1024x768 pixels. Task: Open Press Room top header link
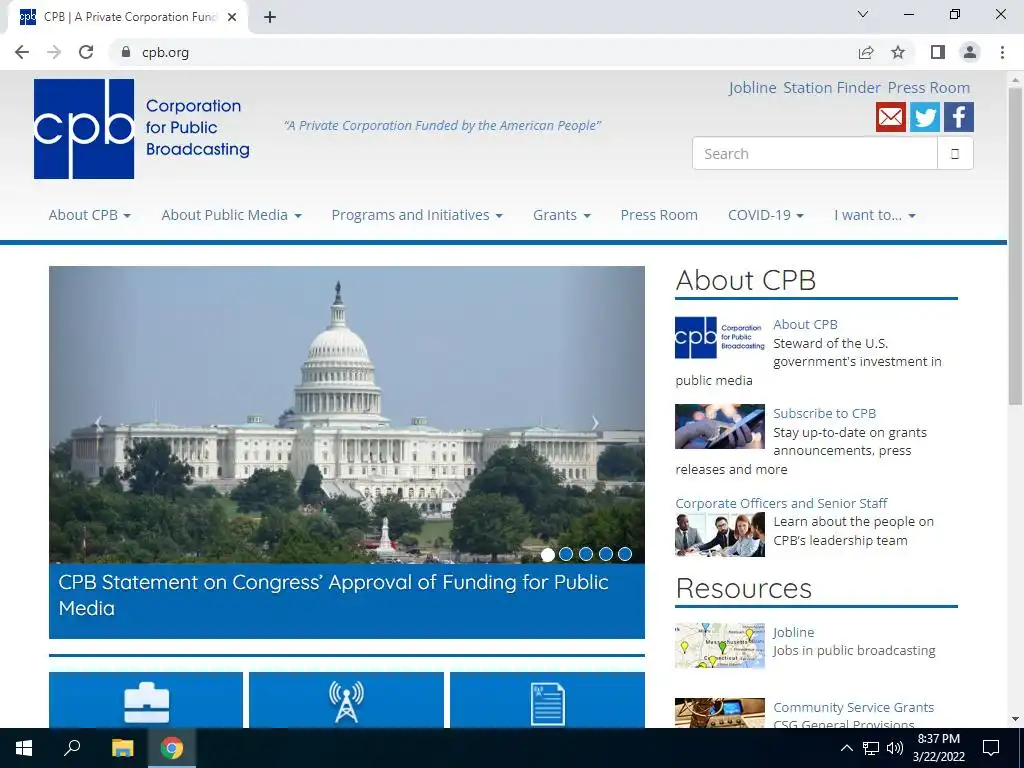click(929, 88)
